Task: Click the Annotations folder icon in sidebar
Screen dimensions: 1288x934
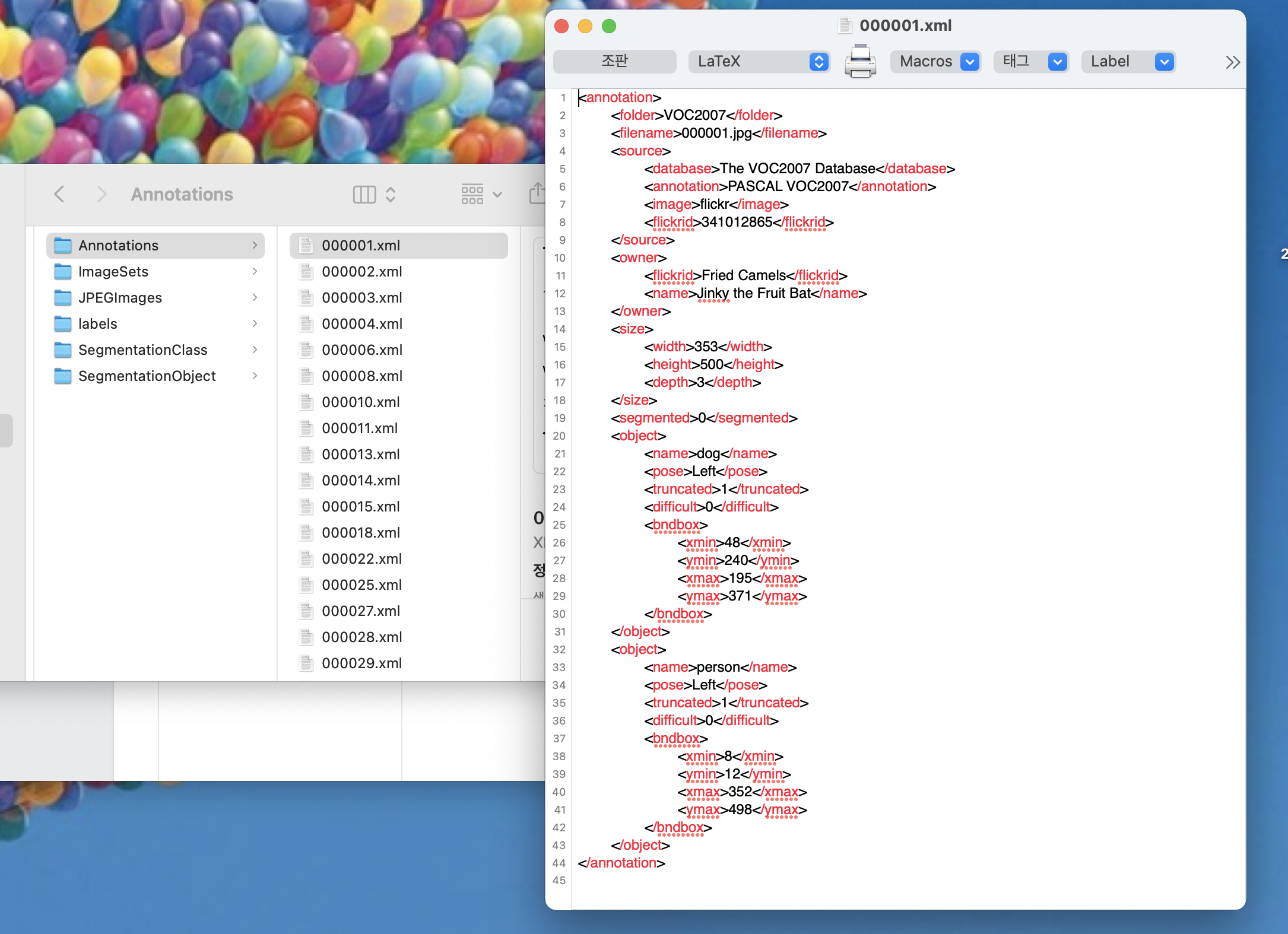Action: 63,245
